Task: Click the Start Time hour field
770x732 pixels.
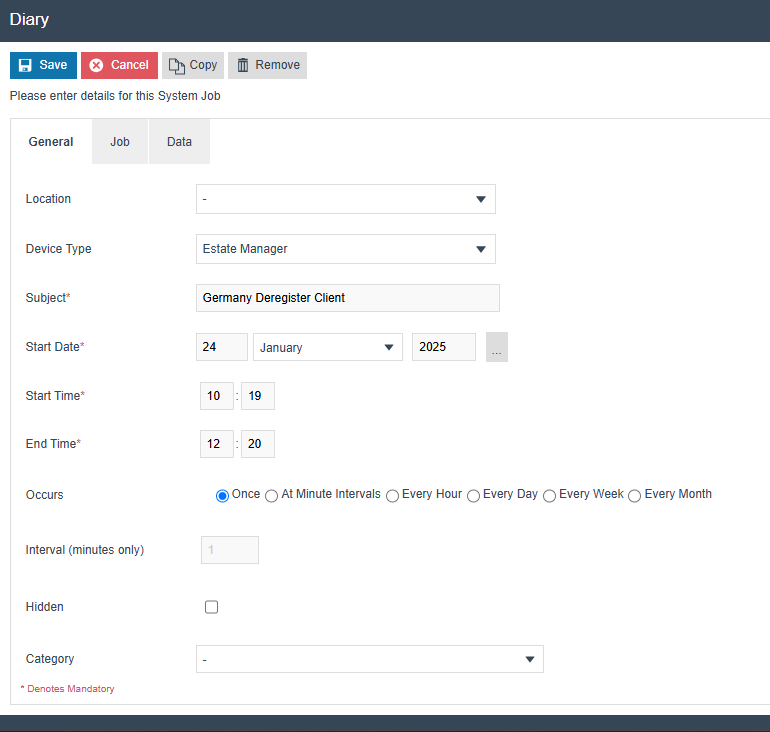Action: [216, 396]
